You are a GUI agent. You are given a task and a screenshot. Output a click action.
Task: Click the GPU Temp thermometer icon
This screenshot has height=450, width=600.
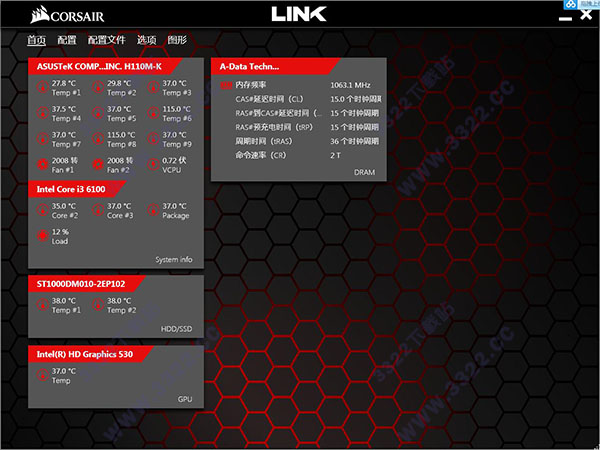coord(42,375)
